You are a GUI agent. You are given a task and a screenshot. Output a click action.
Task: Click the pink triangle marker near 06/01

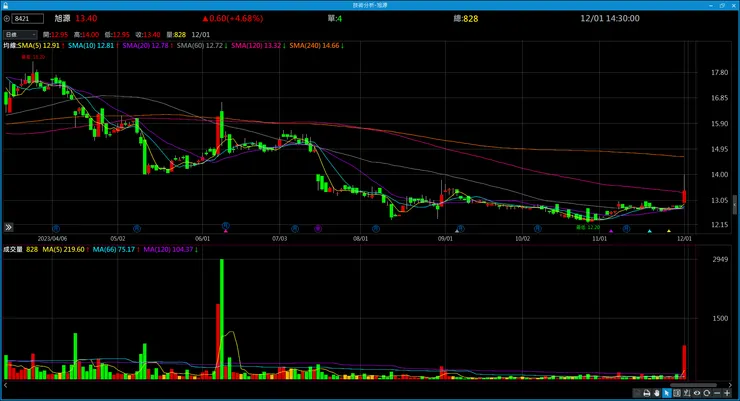point(226,231)
